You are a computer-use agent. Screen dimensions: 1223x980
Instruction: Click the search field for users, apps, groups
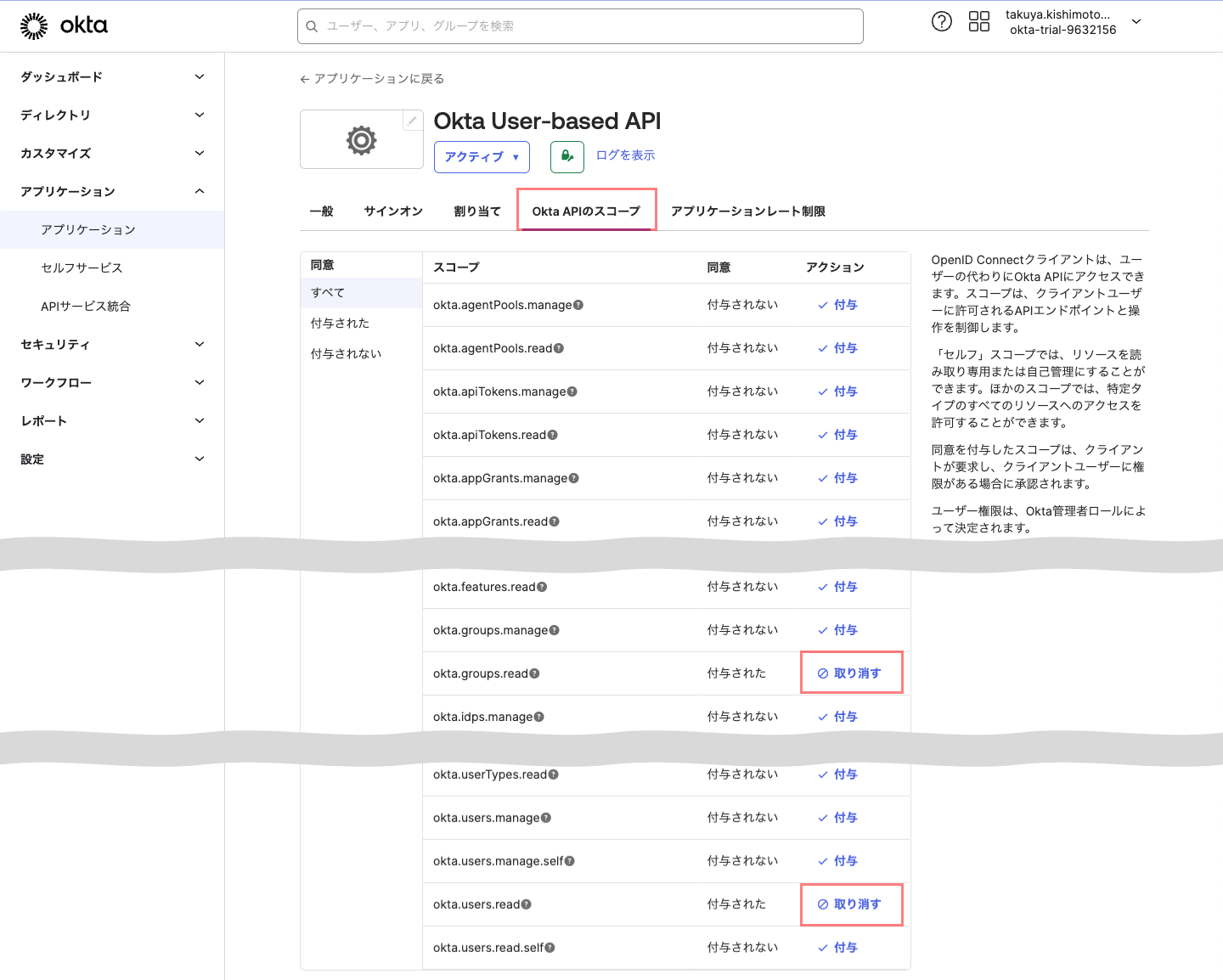pos(580,26)
